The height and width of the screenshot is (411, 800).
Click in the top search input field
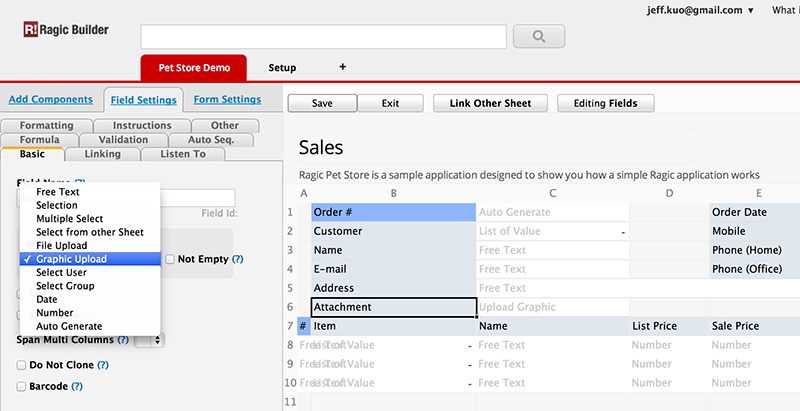(x=323, y=36)
